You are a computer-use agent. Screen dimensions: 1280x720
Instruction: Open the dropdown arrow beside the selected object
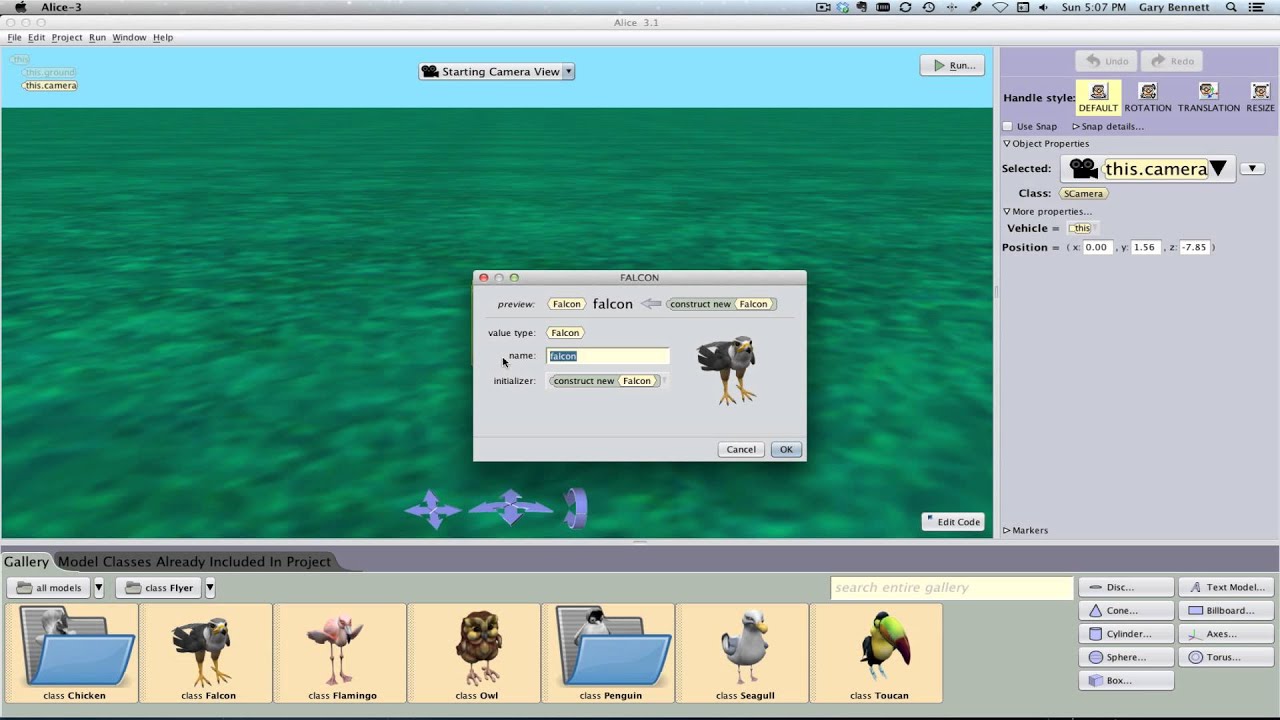[x=1252, y=168]
